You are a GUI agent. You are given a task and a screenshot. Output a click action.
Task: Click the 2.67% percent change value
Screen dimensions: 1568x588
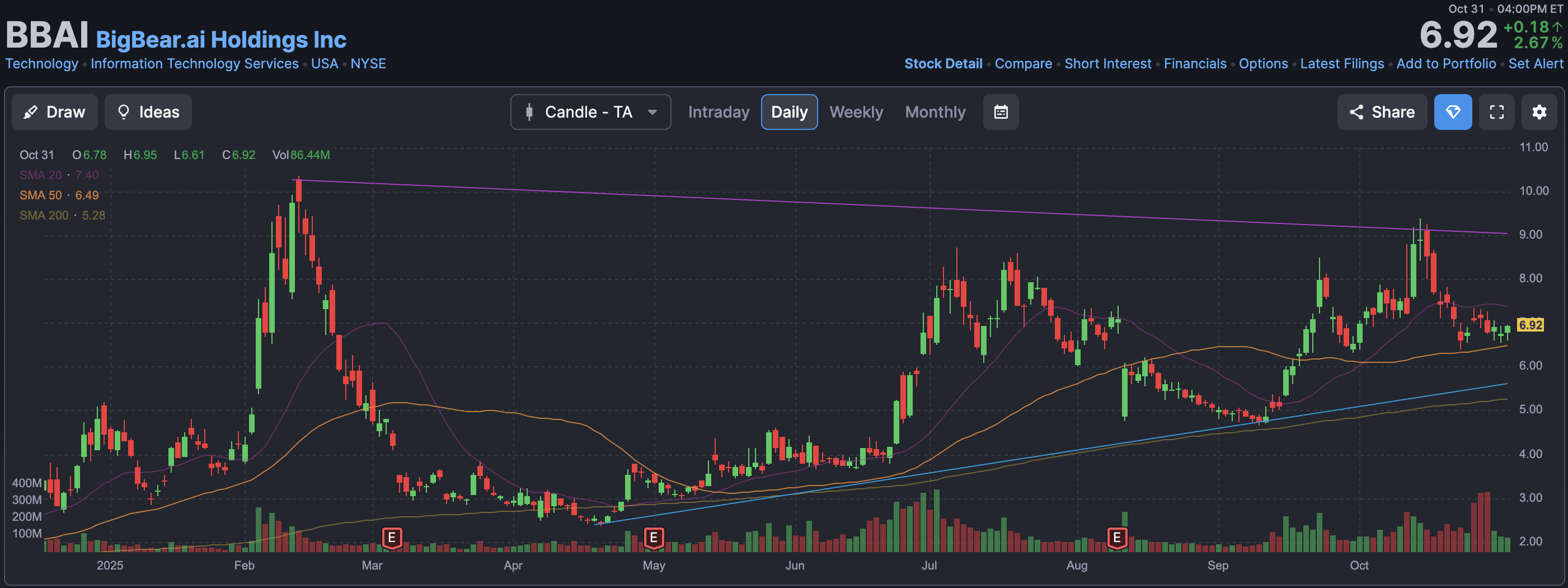[1538, 43]
